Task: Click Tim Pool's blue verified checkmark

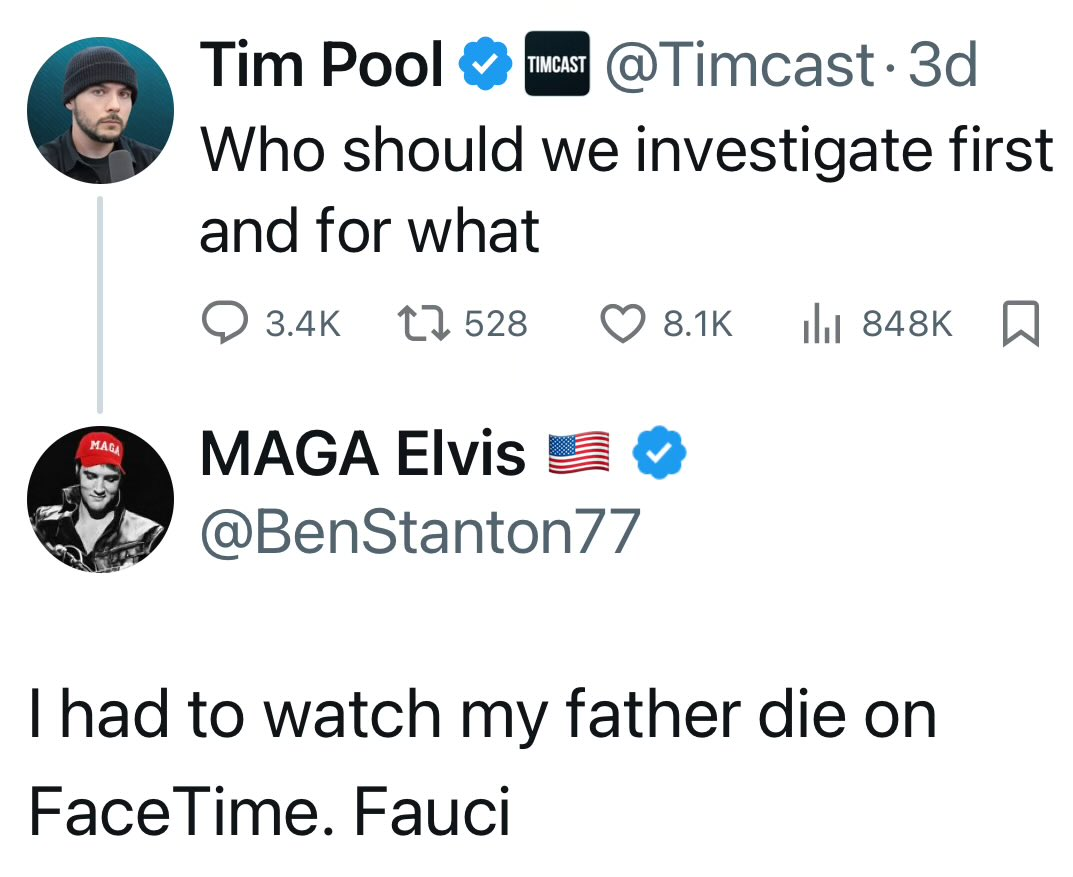Action: (486, 64)
